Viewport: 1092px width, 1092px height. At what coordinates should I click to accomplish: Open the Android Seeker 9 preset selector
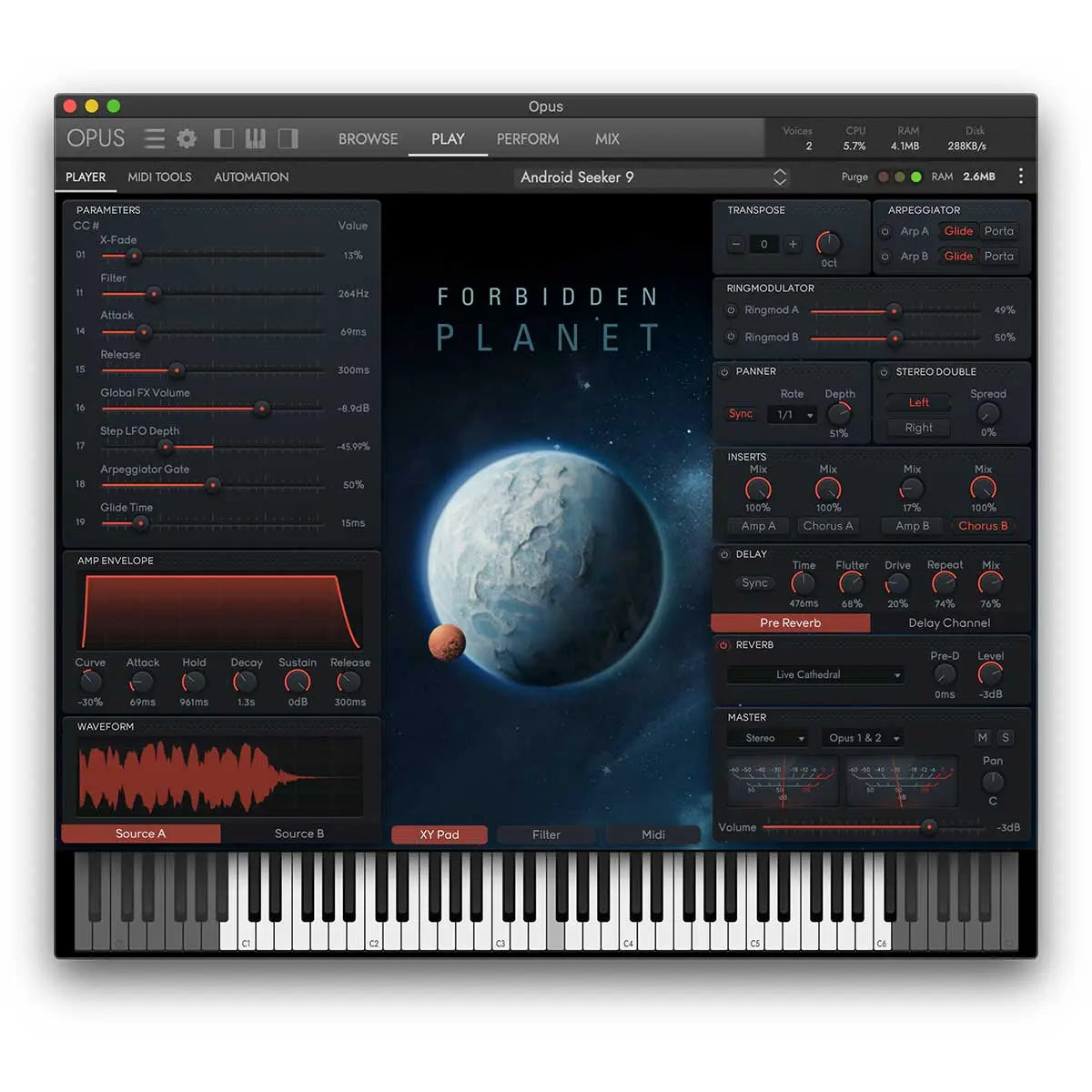(x=651, y=177)
